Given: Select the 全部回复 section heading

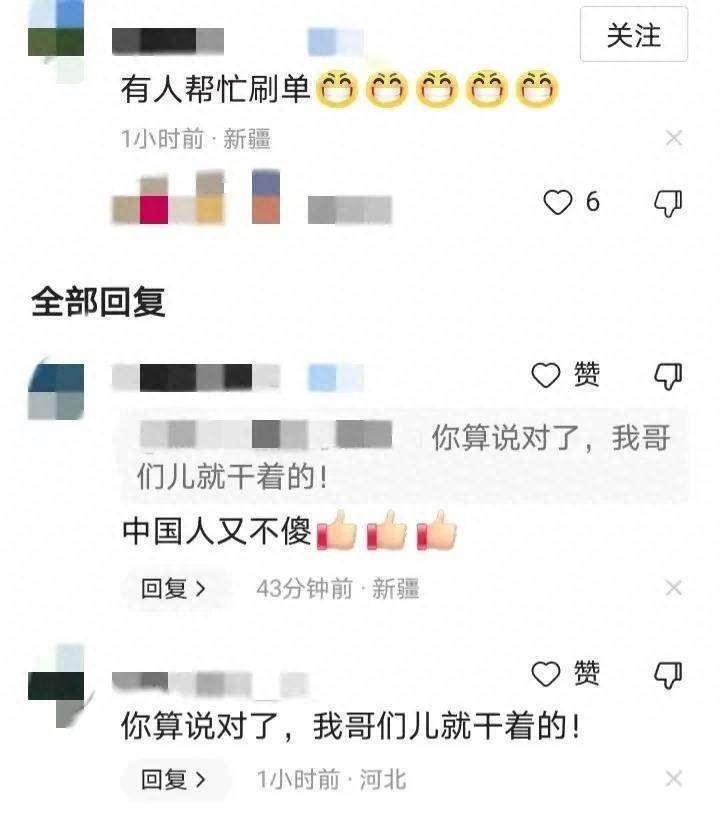Looking at the screenshot, I should pyautogui.click(x=98, y=302).
